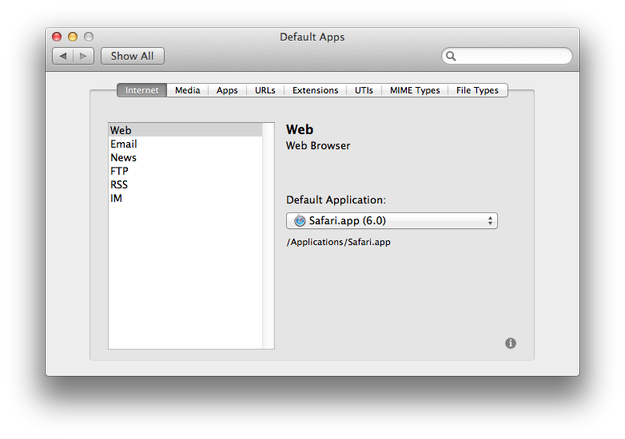
Task: Click the info icon in the panel
Action: (510, 343)
